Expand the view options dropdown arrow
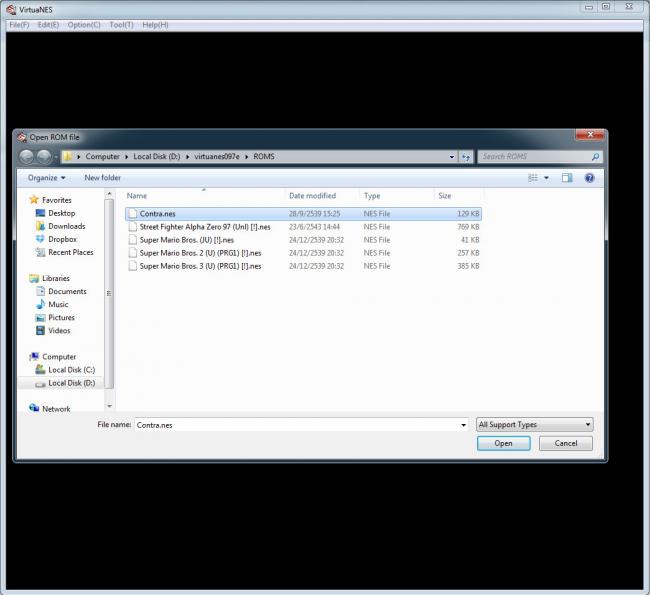 546,178
